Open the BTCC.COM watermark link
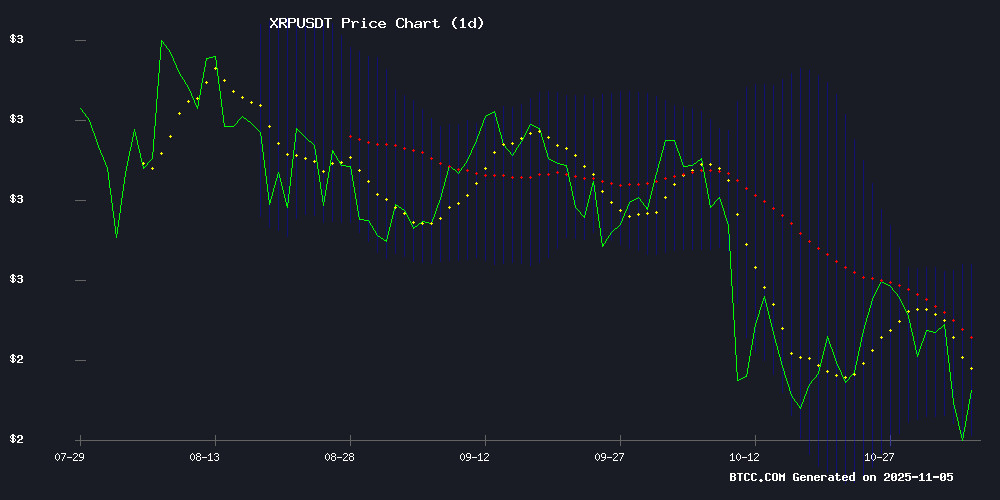The width and height of the screenshot is (1000, 500). [x=757, y=477]
